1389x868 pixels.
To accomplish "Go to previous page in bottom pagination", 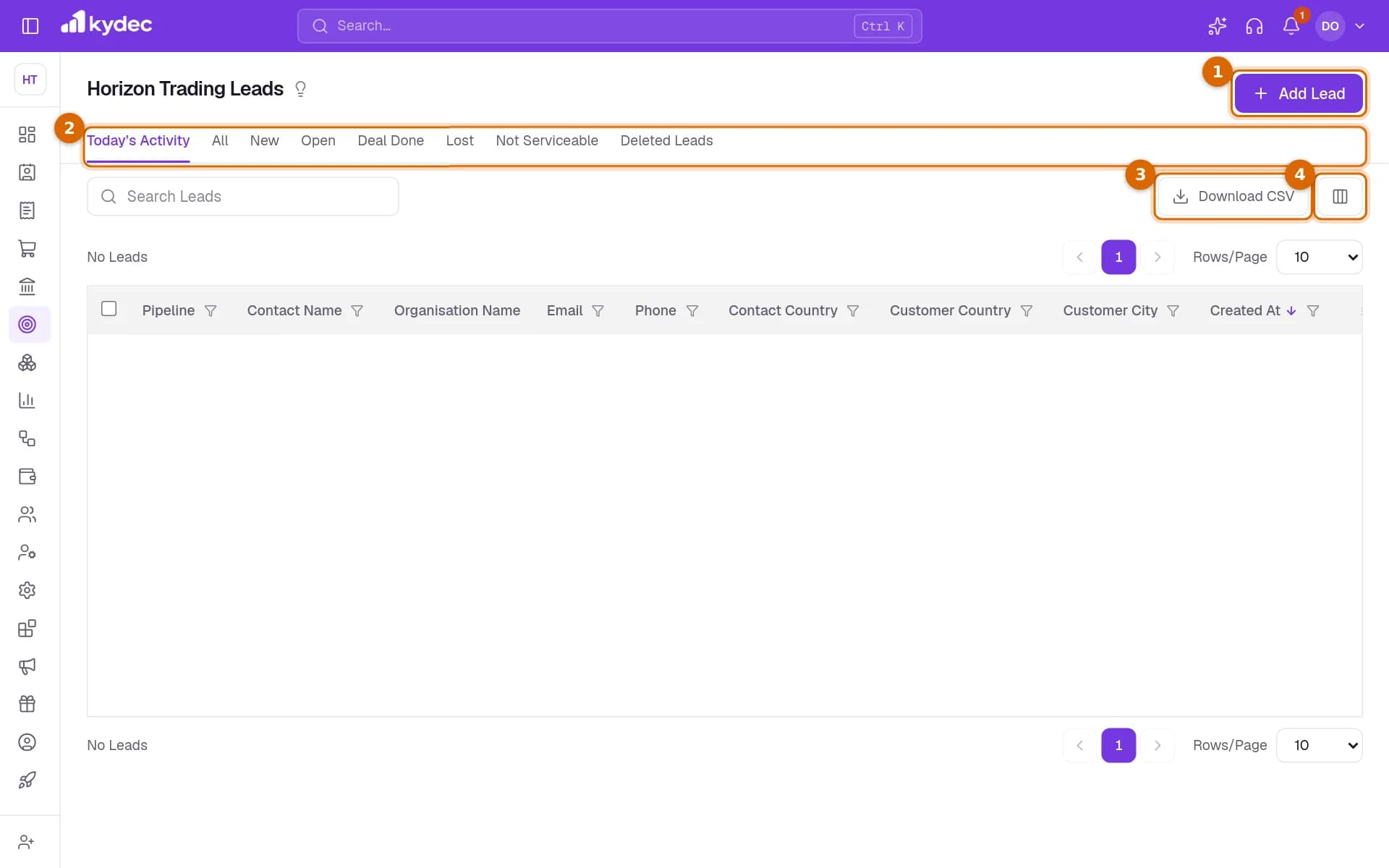I will 1080,745.
